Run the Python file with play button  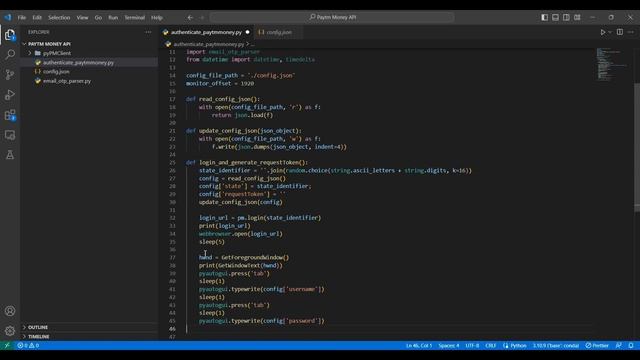click(x=602, y=32)
